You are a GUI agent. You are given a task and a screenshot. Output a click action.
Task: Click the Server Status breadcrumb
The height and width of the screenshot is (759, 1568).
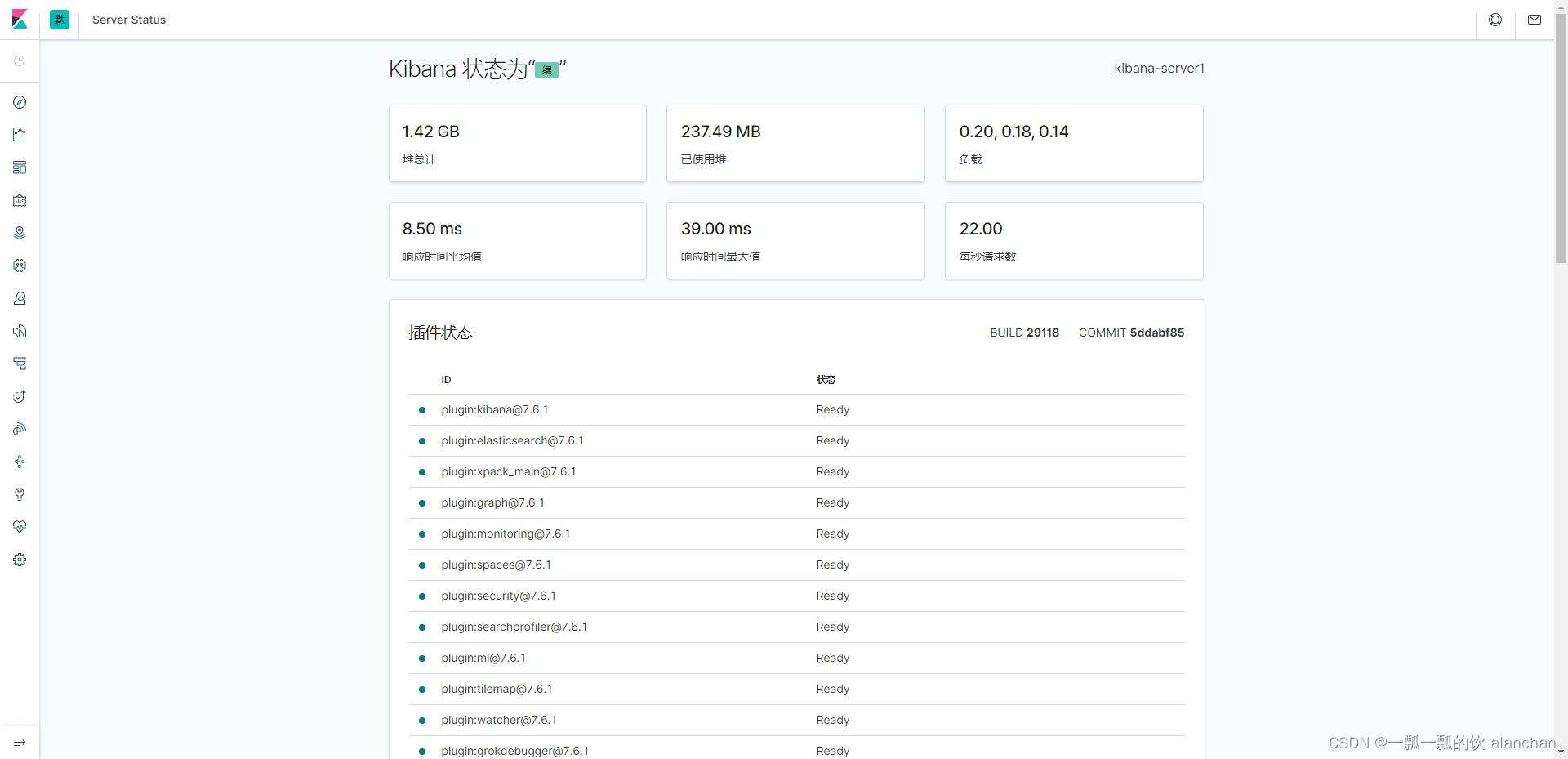[x=129, y=20]
